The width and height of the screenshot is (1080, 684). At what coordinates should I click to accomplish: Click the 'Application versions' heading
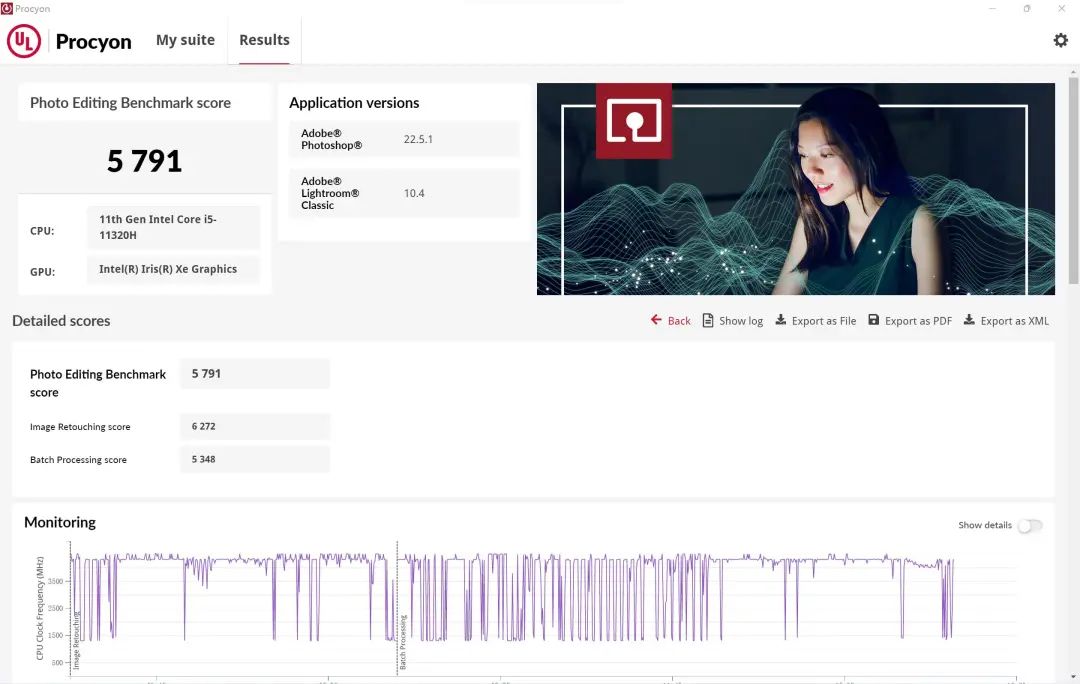point(354,103)
